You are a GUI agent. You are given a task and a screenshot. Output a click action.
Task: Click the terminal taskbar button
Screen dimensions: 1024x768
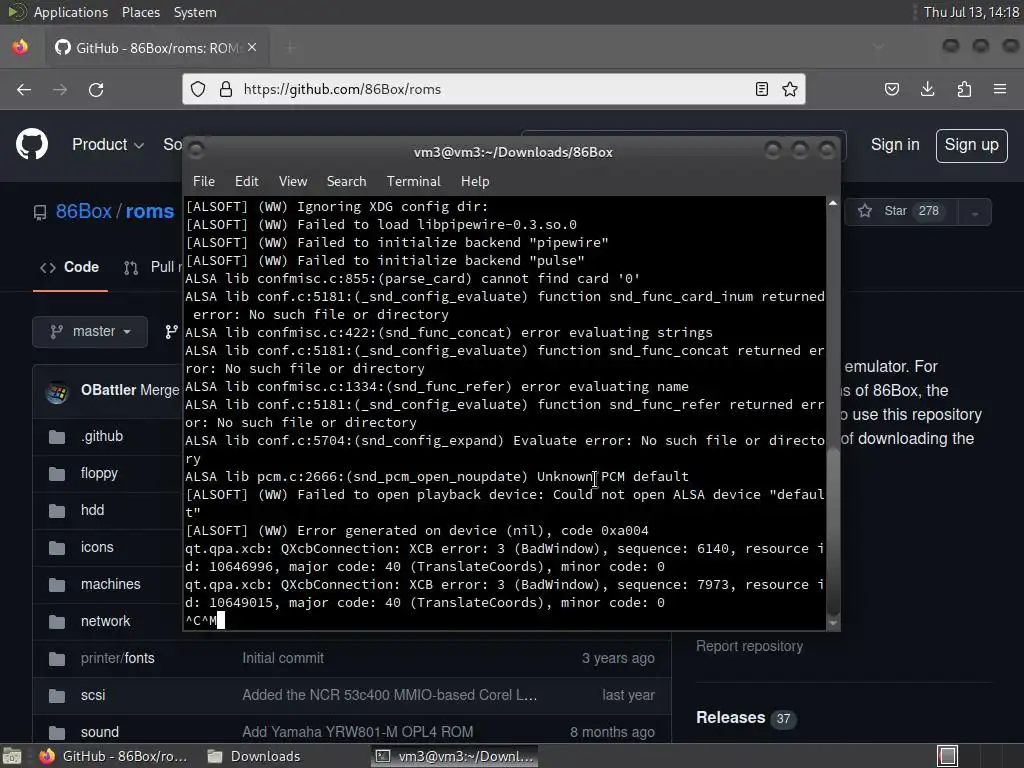(x=455, y=756)
